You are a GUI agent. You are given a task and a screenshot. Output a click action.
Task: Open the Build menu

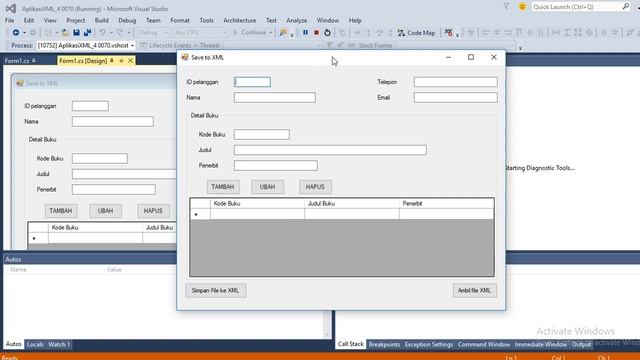[101, 20]
